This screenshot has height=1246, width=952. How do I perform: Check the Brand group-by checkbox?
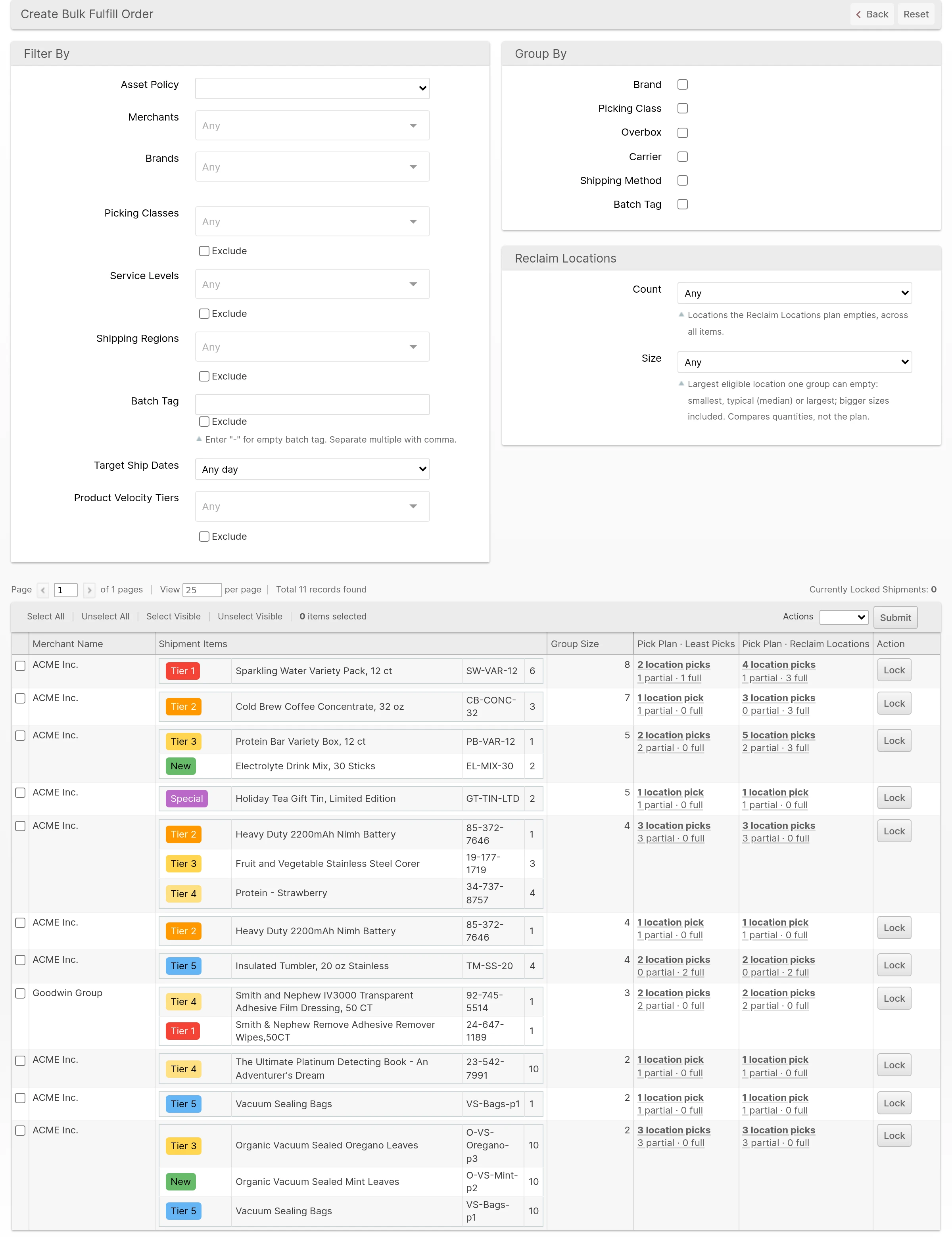click(683, 84)
